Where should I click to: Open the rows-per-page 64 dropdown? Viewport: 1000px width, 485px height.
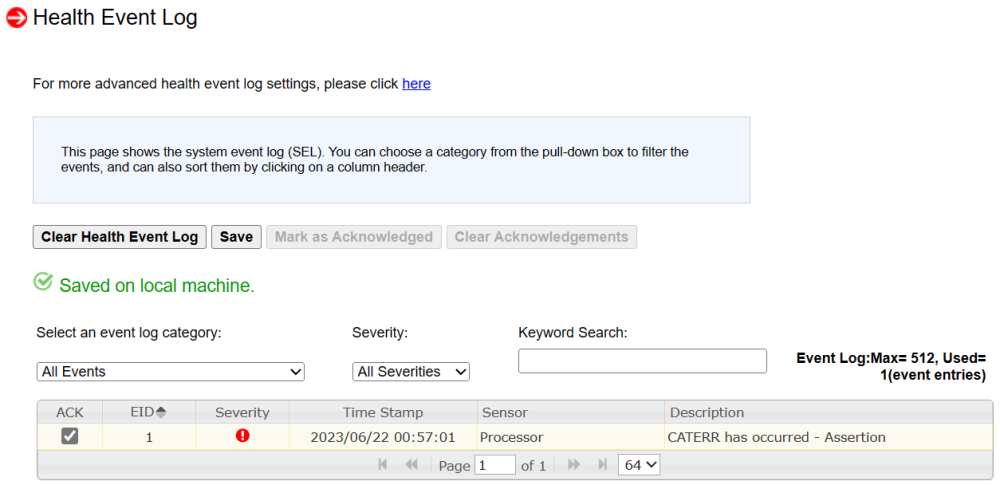(639, 465)
